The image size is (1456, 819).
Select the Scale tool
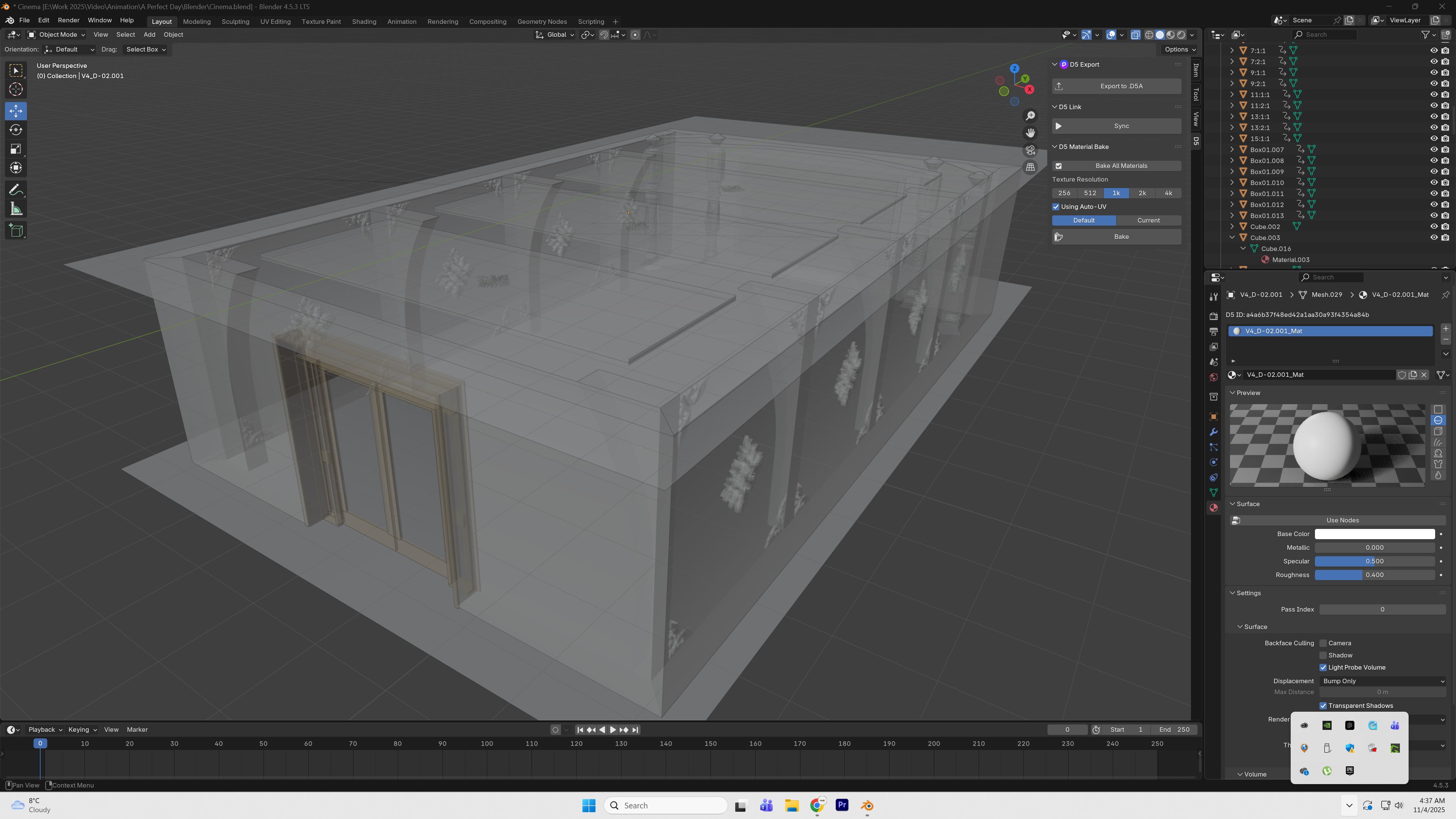[16, 149]
